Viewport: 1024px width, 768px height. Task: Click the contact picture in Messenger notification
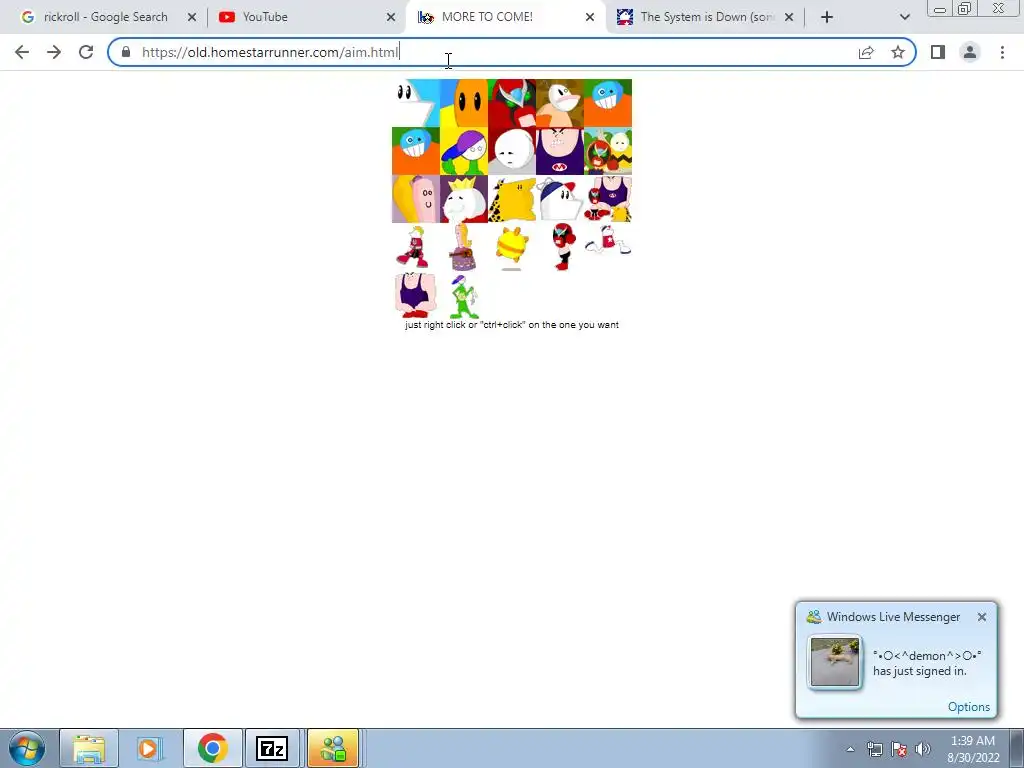coord(835,662)
